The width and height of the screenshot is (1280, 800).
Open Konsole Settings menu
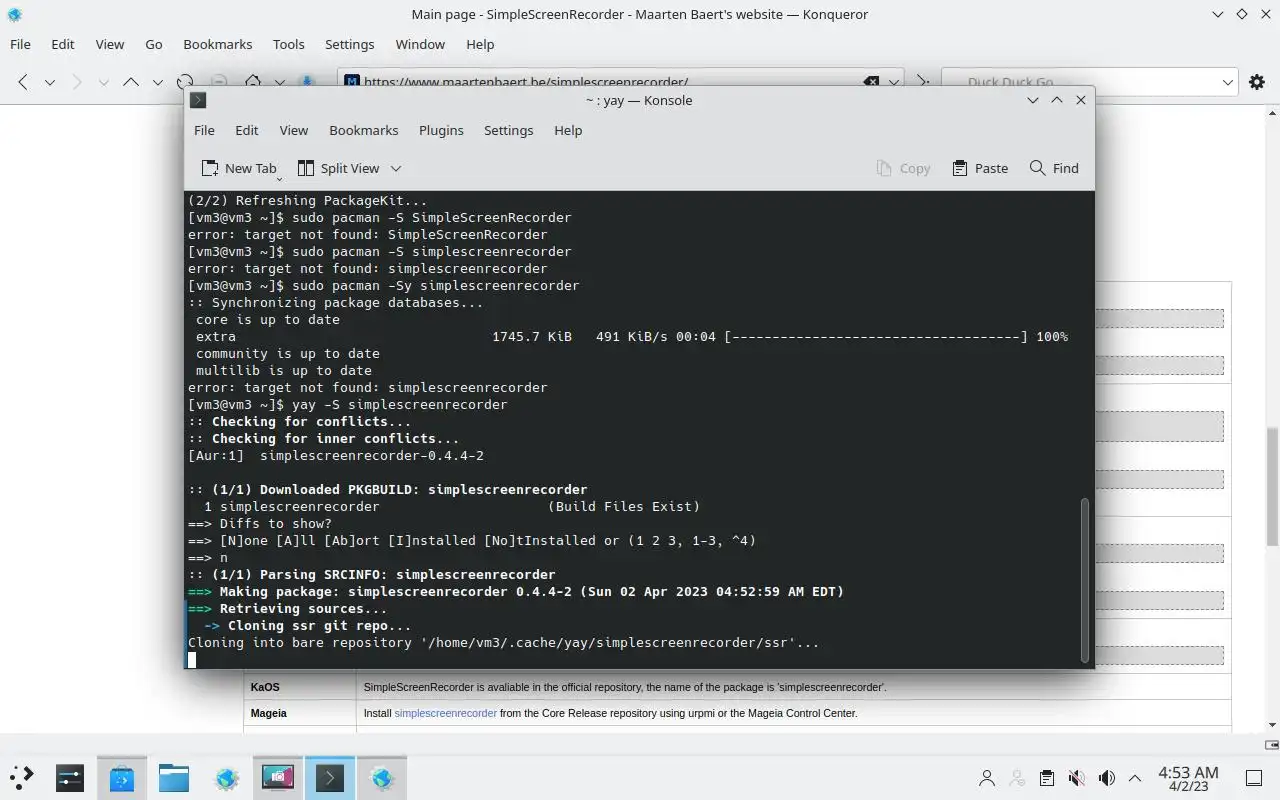[509, 130]
